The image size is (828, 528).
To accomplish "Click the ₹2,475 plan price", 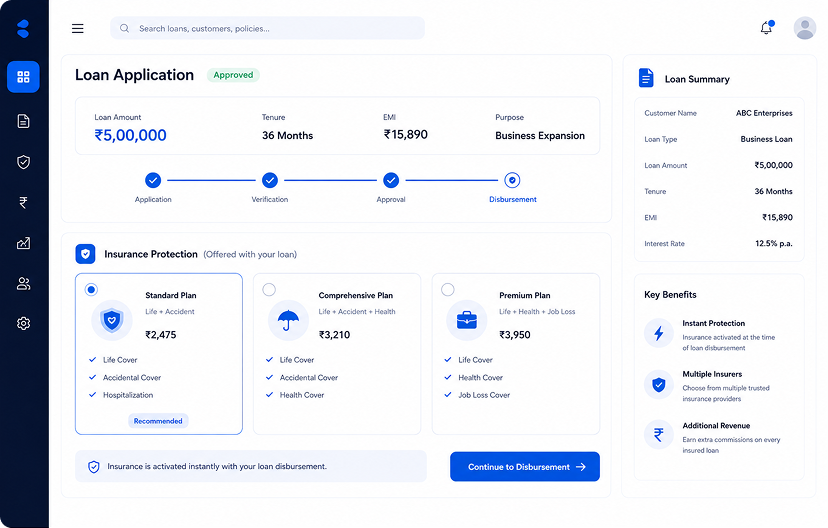I will coord(161,335).
